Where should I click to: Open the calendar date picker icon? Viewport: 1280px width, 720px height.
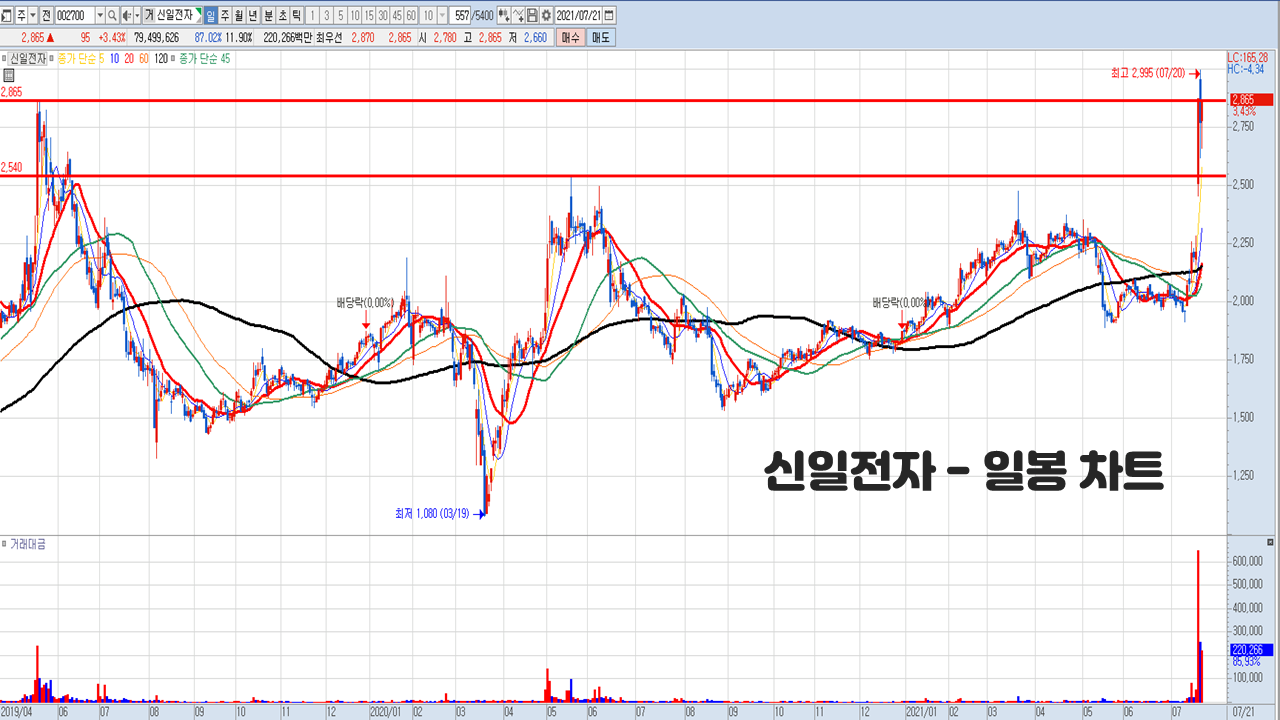[609, 15]
